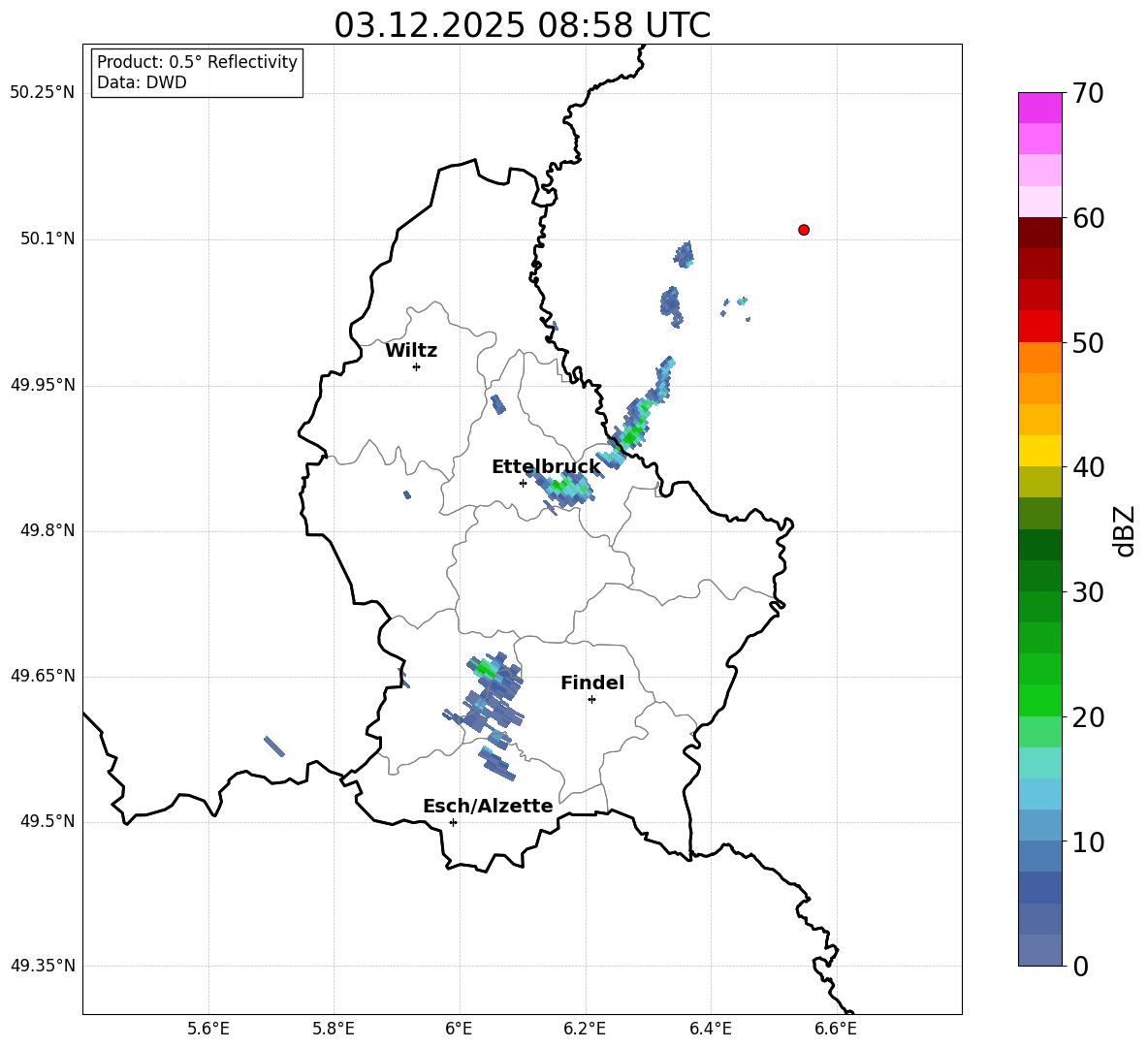Image resolution: width=1148 pixels, height=1048 pixels.
Task: Click the 6.2°E longitude label
Action: 585,1029
